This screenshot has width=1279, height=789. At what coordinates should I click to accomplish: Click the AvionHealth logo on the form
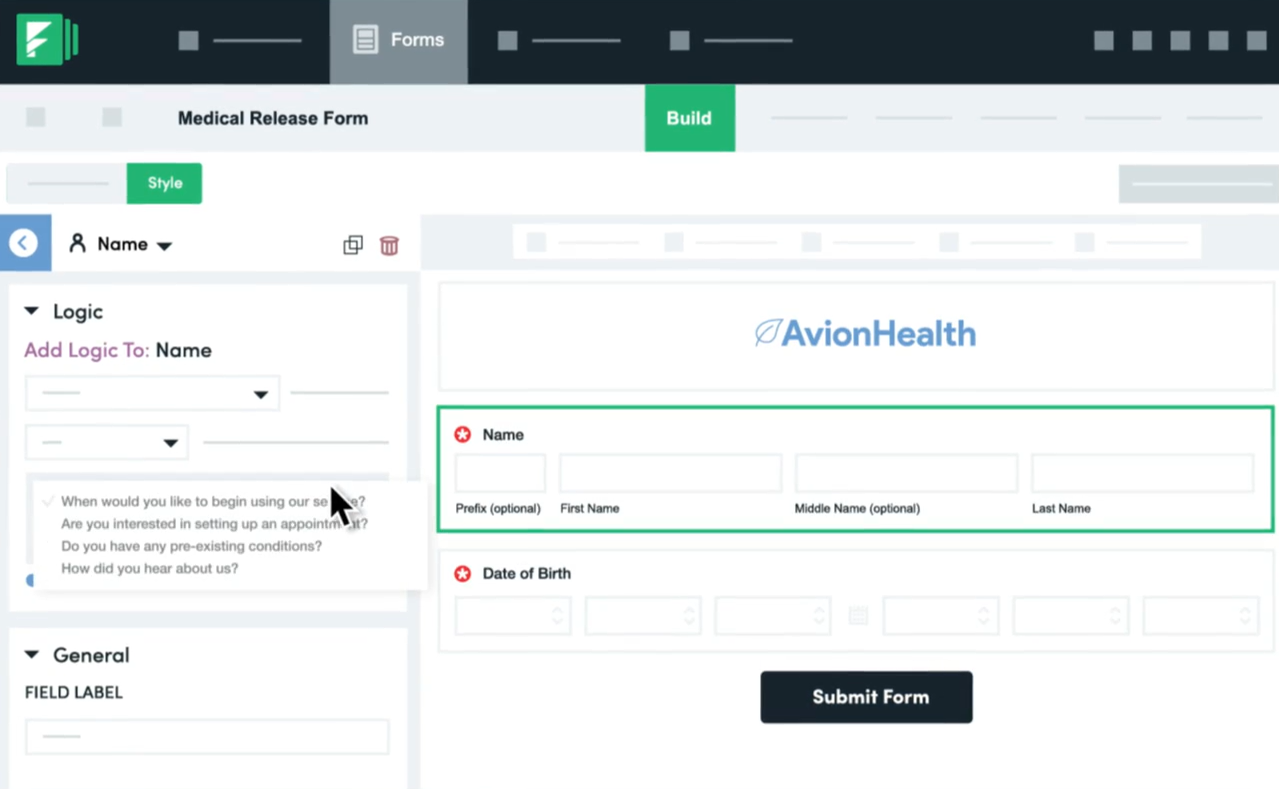coord(864,333)
